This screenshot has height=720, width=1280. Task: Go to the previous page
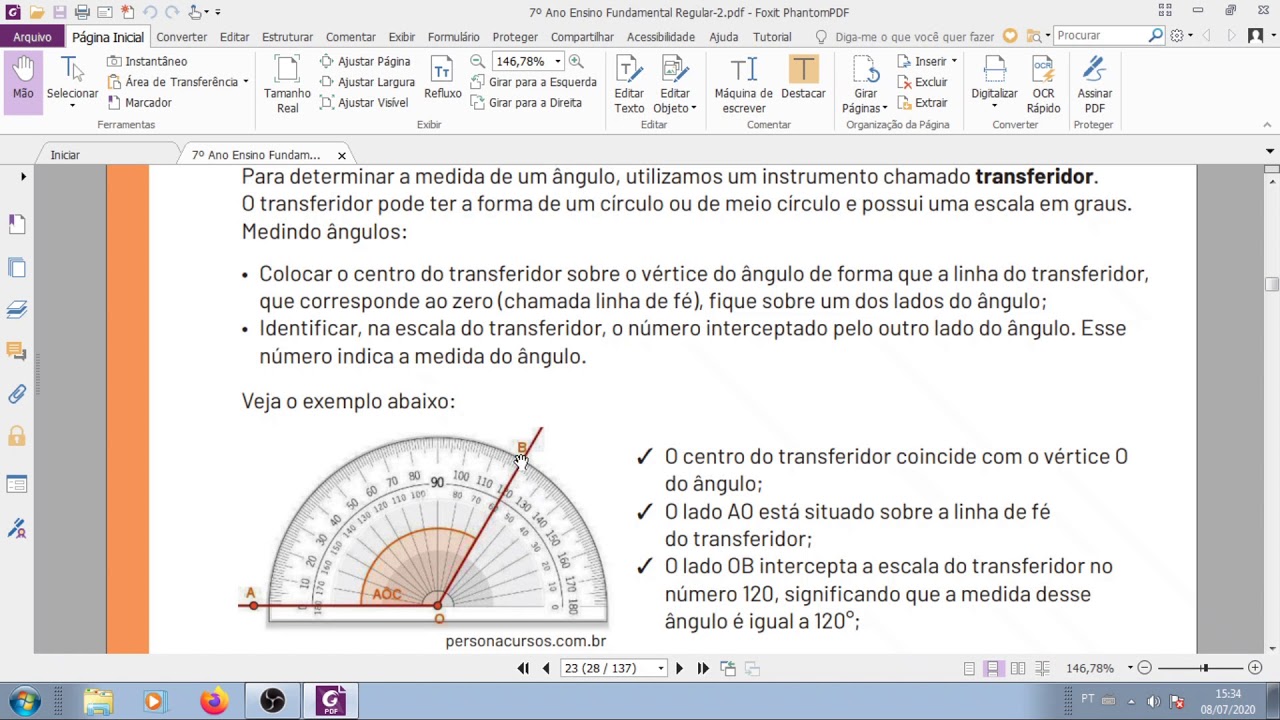click(x=545, y=668)
